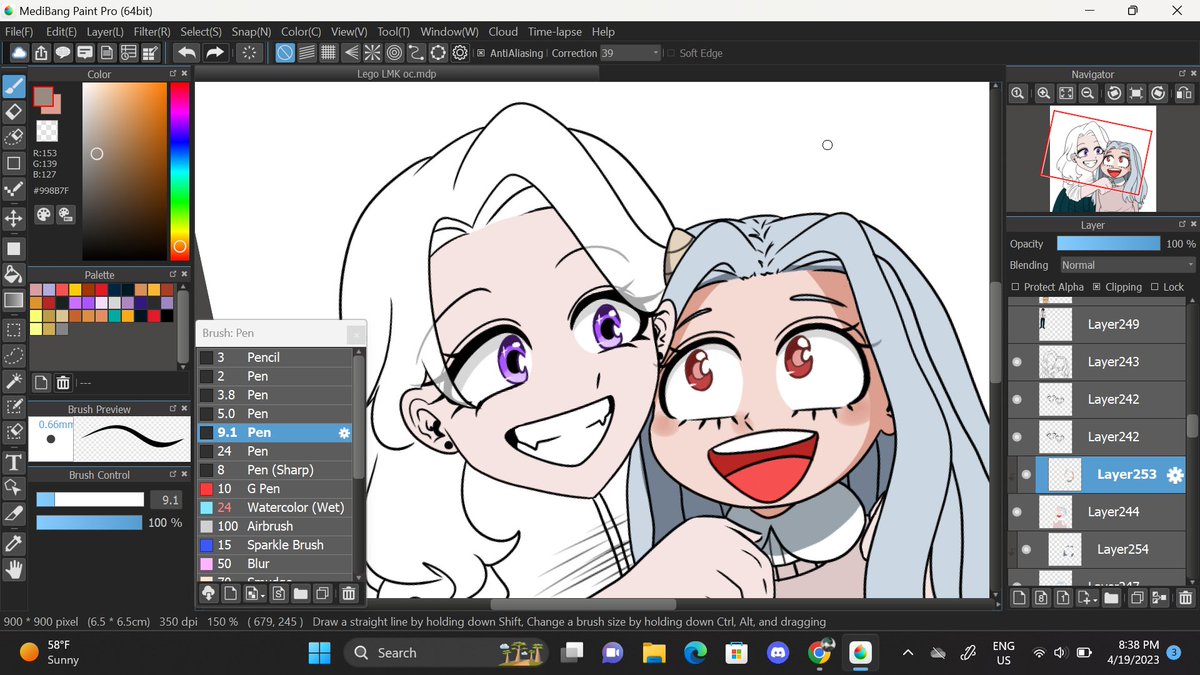1200x675 pixels.
Task: Select the rectangular Select tool
Action: [14, 328]
